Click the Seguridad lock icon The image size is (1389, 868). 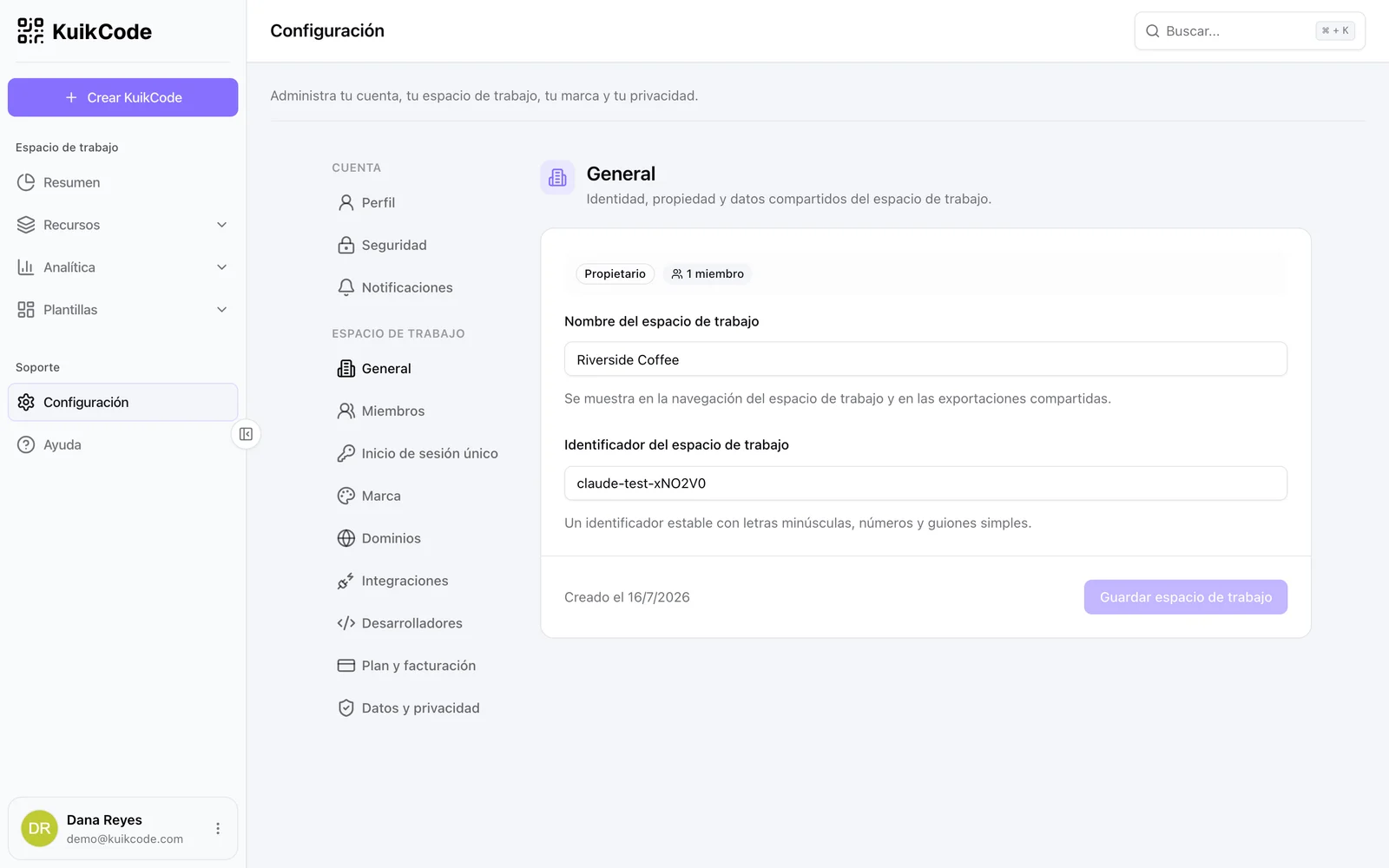(346, 245)
